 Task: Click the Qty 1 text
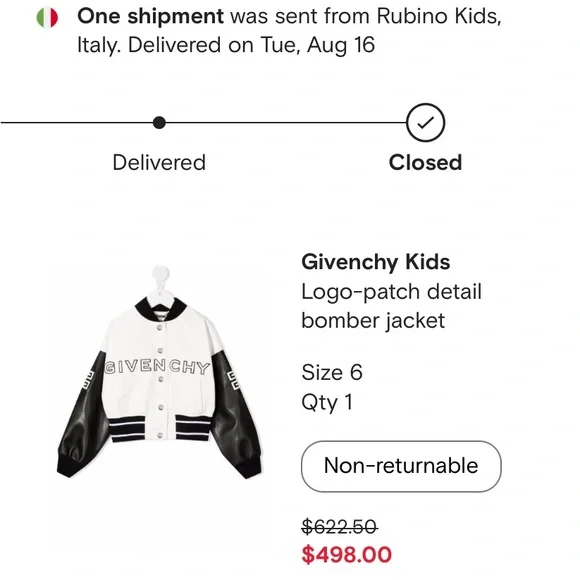coord(327,402)
